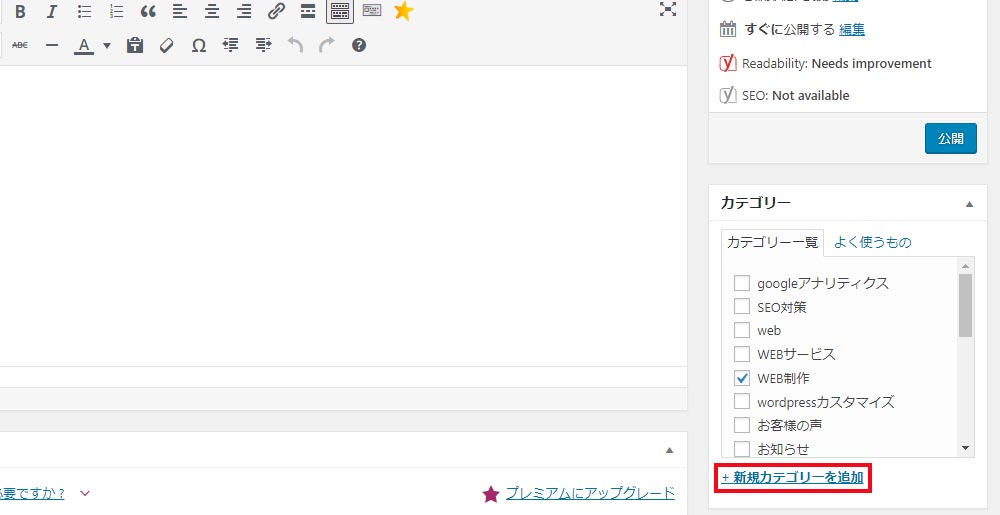The height and width of the screenshot is (515, 1000).
Task: Decrease the indent
Action: coord(231,45)
